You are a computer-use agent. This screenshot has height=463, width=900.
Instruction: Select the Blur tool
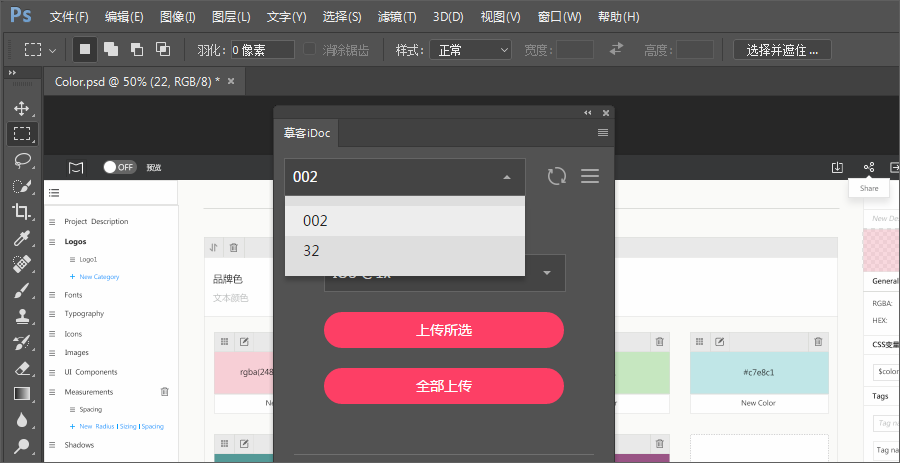[x=22, y=420]
